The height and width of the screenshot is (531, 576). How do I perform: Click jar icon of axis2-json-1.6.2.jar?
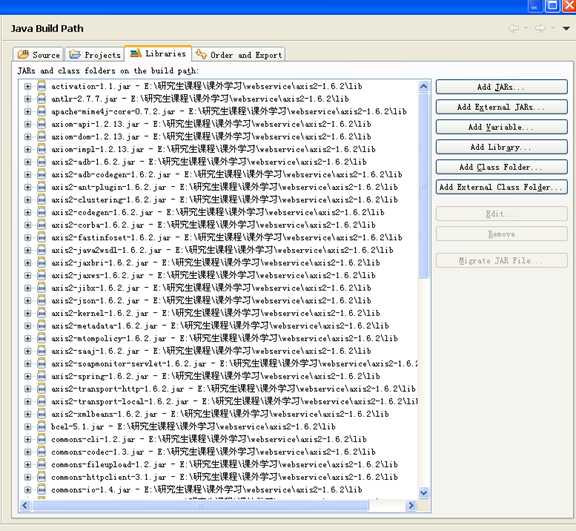coord(42,300)
